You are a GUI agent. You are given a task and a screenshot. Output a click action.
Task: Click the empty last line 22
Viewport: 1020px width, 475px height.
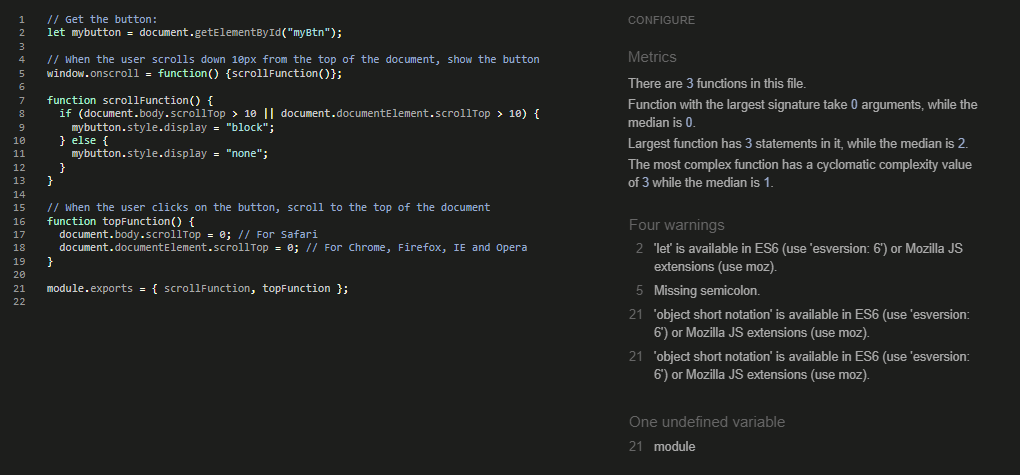[x=18, y=302]
